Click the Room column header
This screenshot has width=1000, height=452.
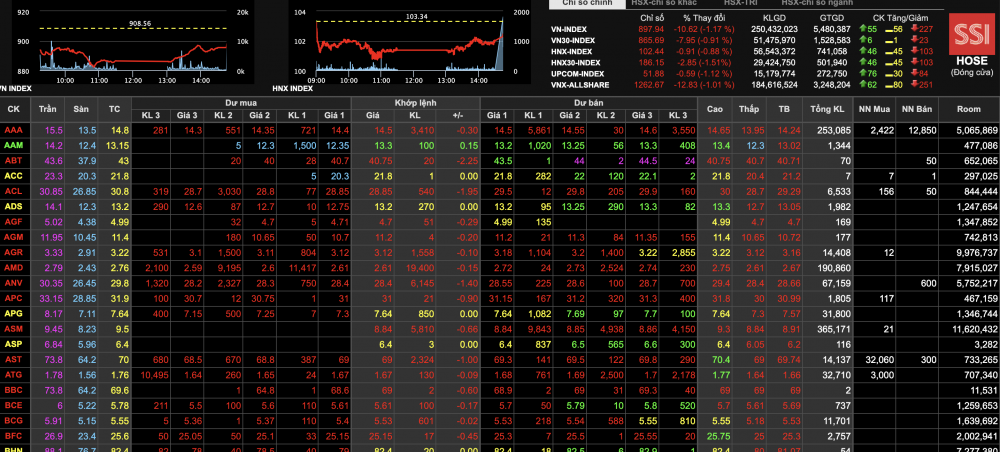968,108
